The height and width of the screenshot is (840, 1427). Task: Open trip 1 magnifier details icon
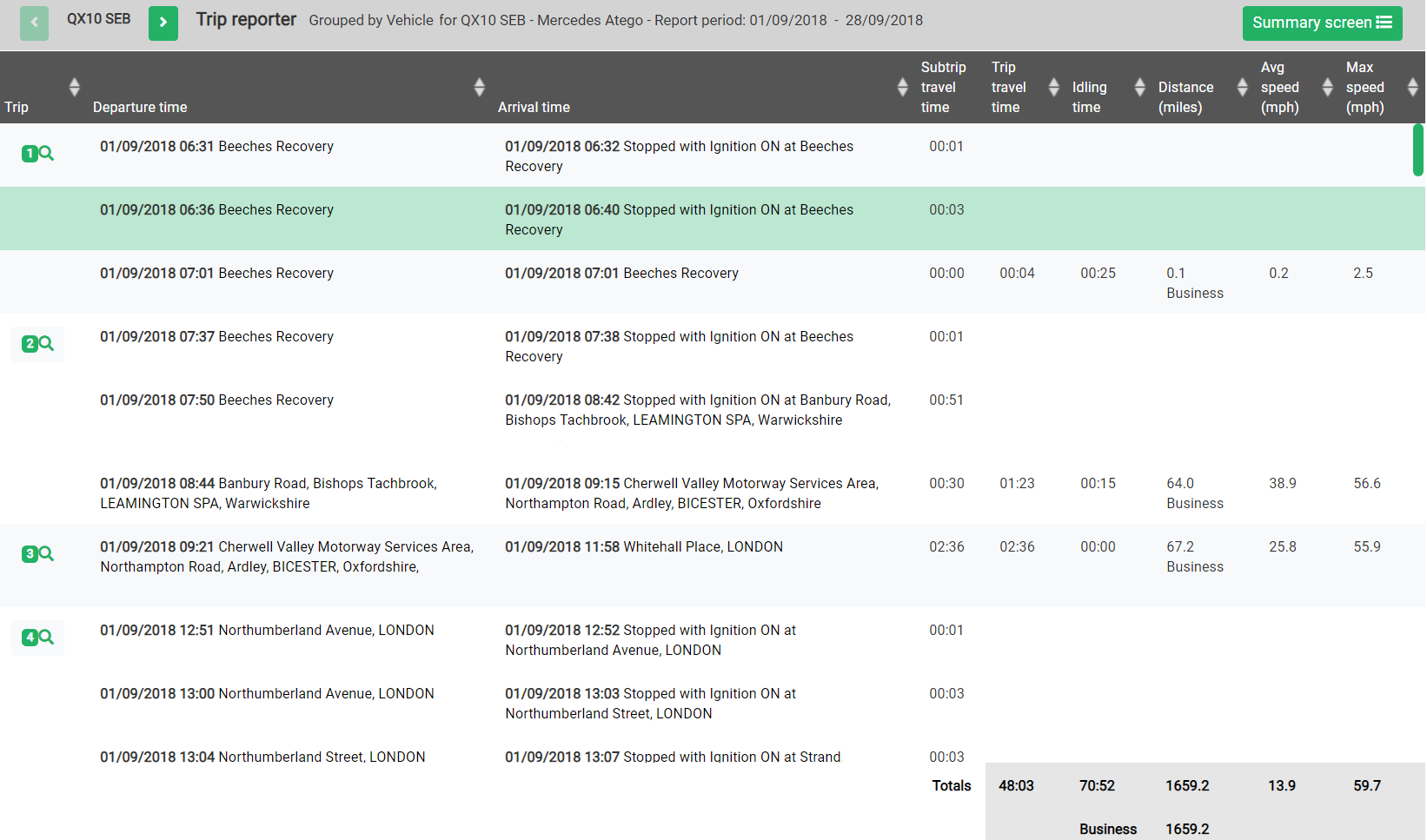(37, 154)
